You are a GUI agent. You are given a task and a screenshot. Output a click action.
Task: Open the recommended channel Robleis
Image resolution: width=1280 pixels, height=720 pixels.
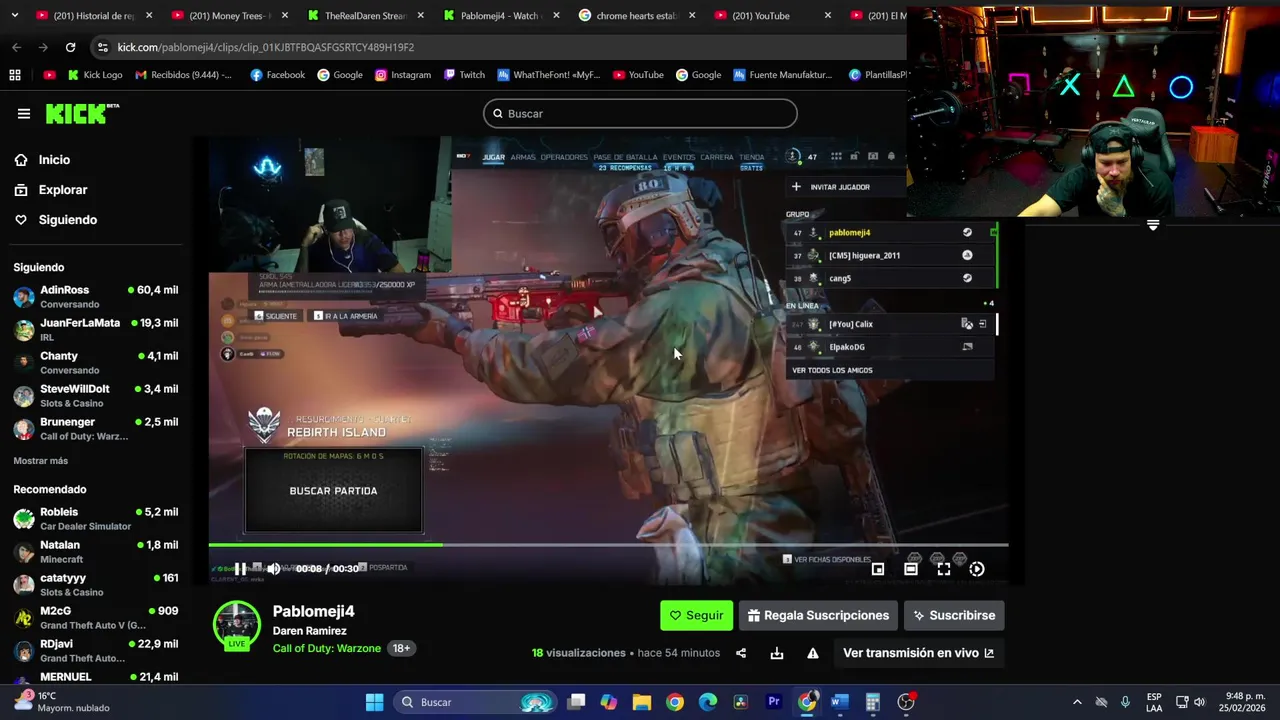coord(95,519)
